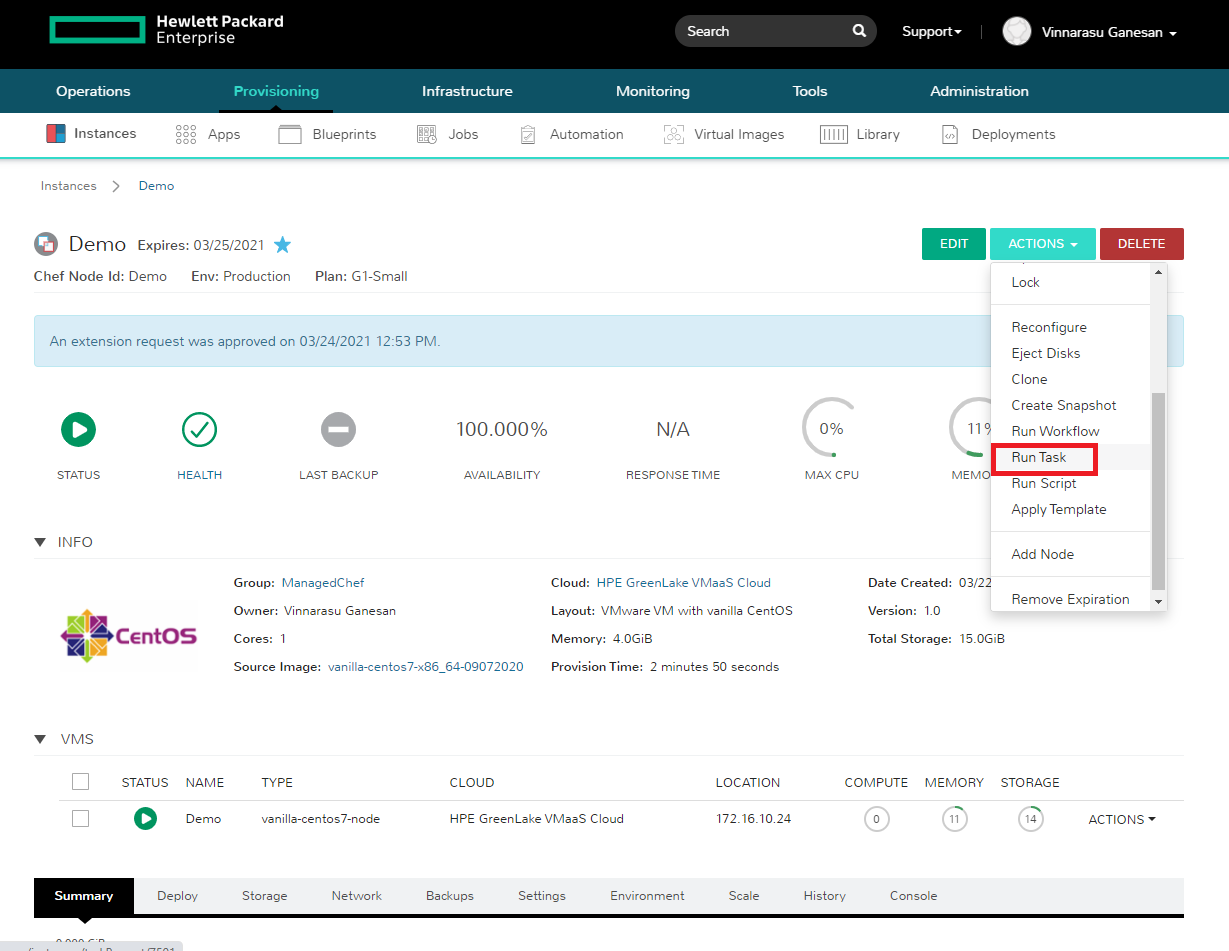Open the Deployments icon

[951, 134]
